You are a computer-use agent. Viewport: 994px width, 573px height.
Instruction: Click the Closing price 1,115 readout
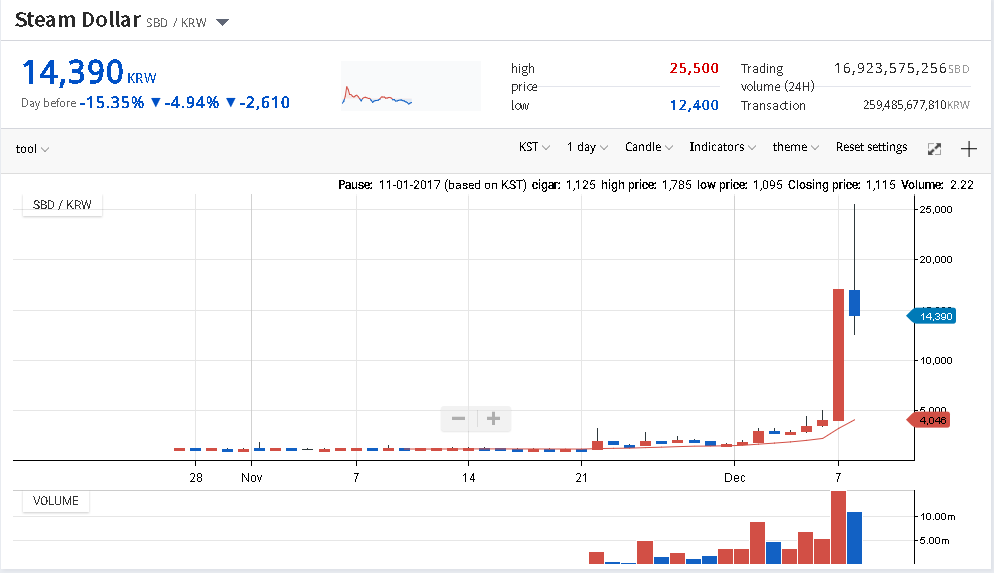[x=841, y=185]
